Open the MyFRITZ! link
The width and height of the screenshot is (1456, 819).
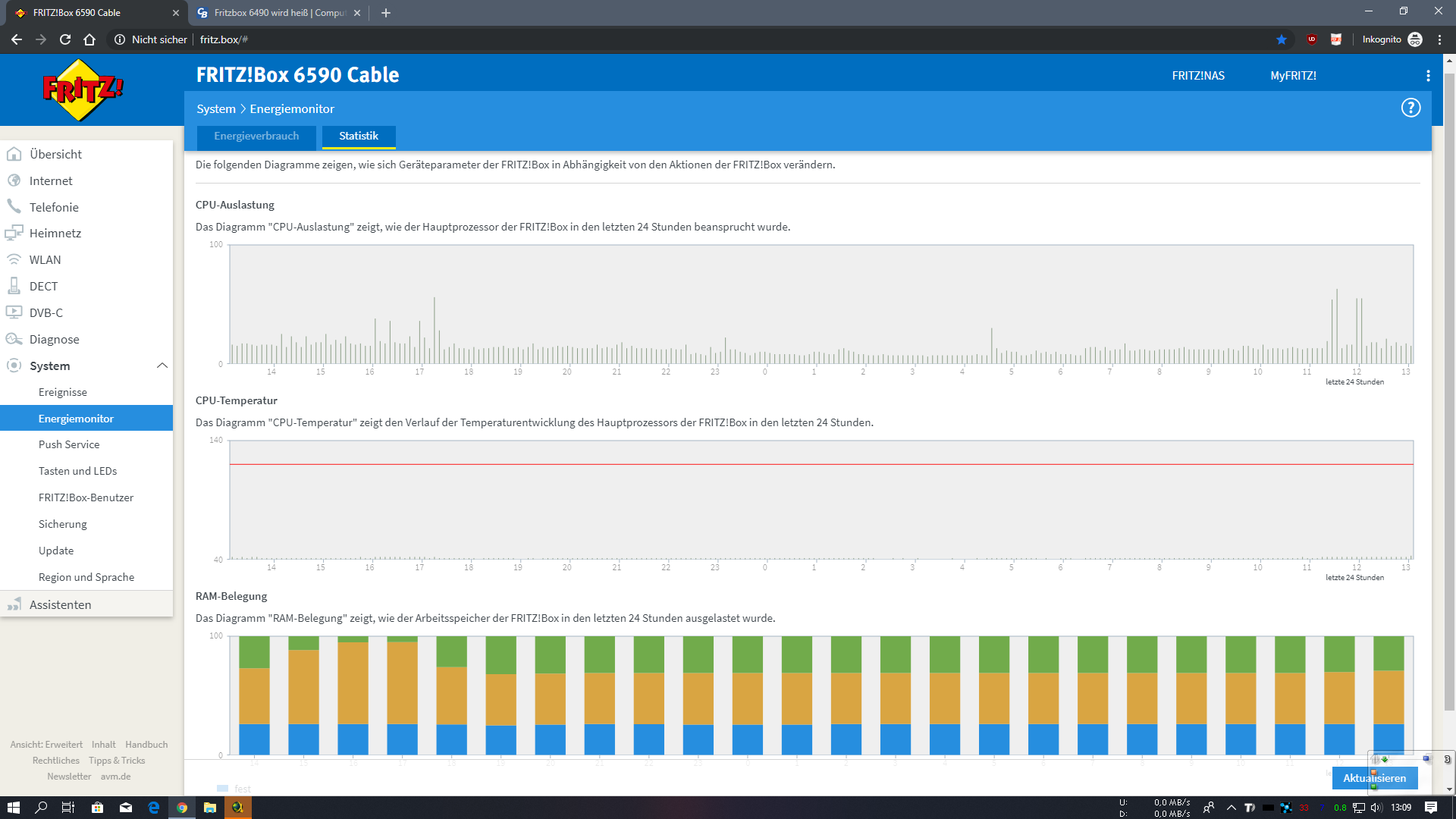coord(1292,76)
